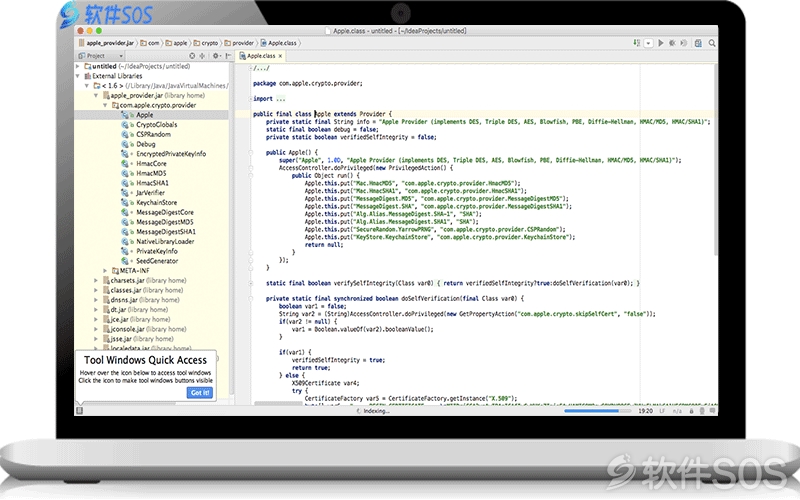Click the Collapse All icon in Project panel
This screenshot has width=800, height=500.
click(x=202, y=56)
